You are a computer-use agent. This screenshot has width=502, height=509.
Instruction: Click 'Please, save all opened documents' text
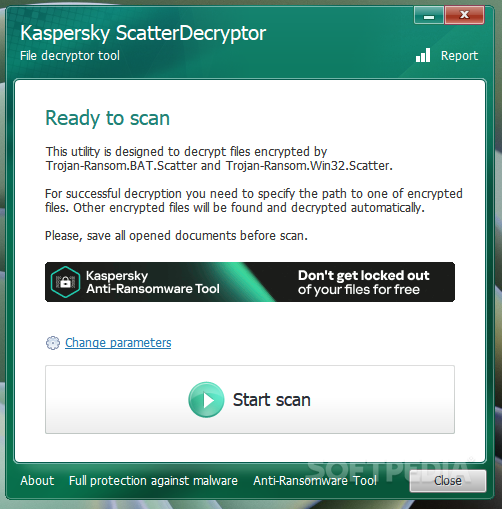point(176,236)
